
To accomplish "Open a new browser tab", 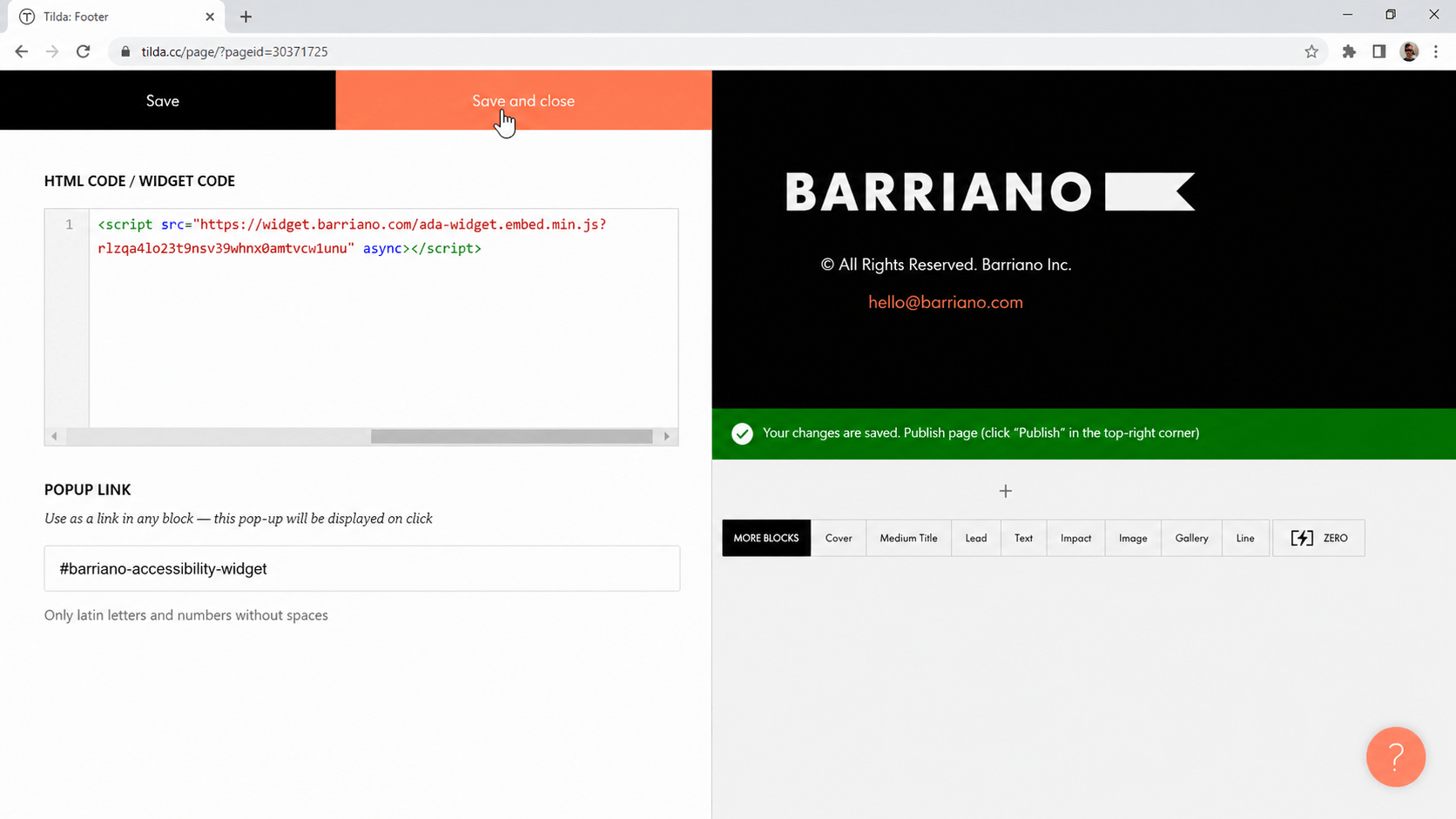I will pos(246,17).
